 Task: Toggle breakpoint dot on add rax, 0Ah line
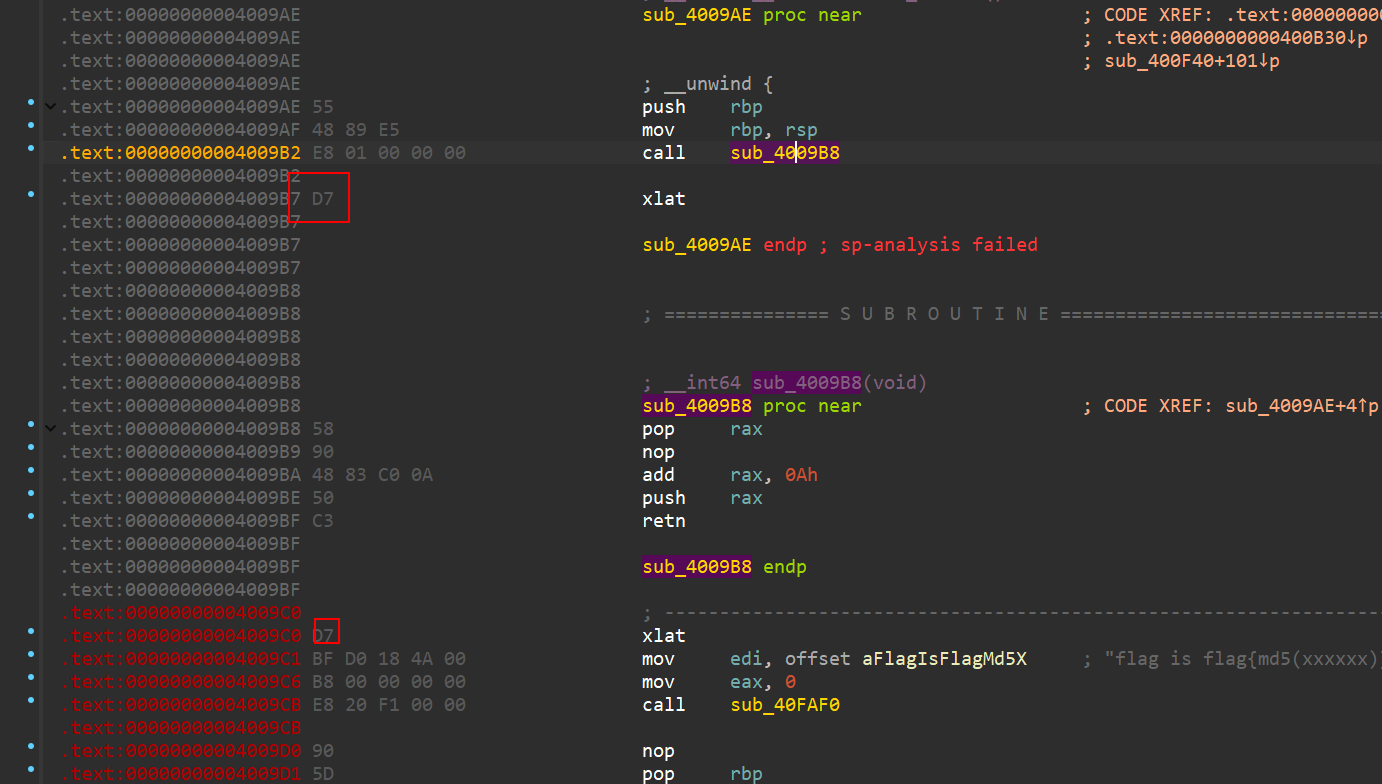pos(31,470)
